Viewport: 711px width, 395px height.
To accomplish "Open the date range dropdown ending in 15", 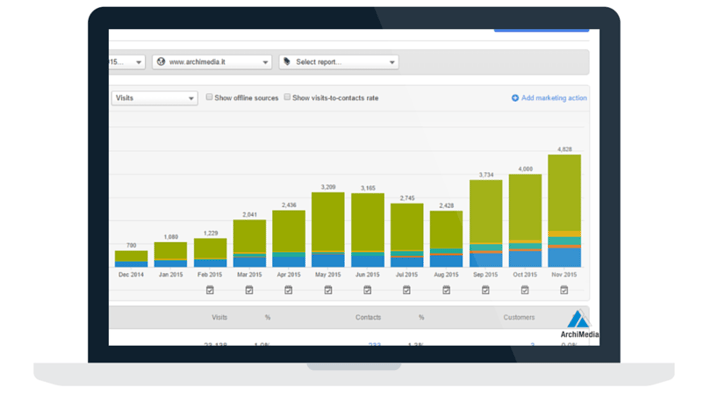I will tap(127, 62).
